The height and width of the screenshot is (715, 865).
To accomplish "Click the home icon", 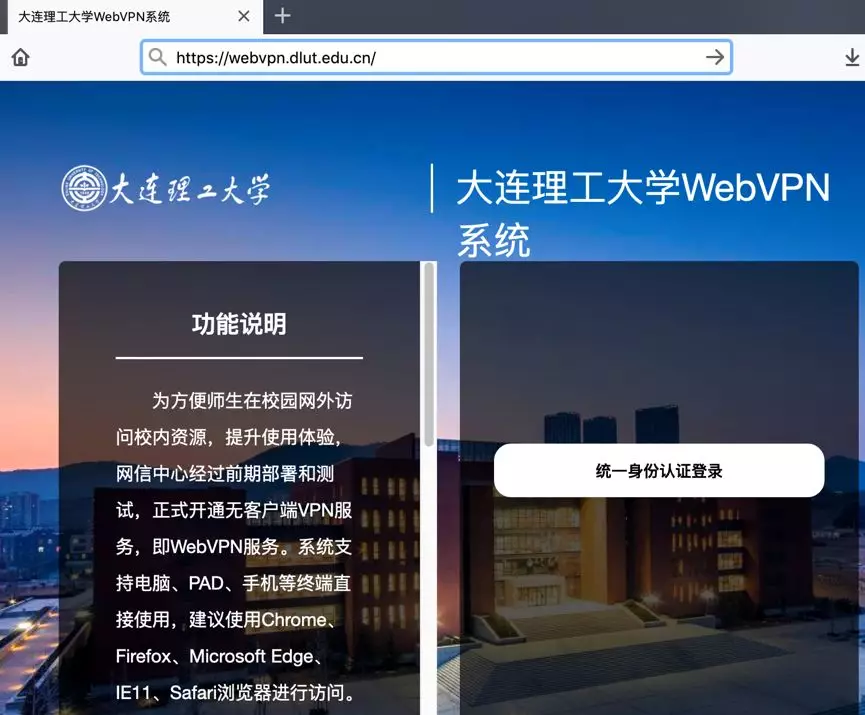I will (20, 57).
